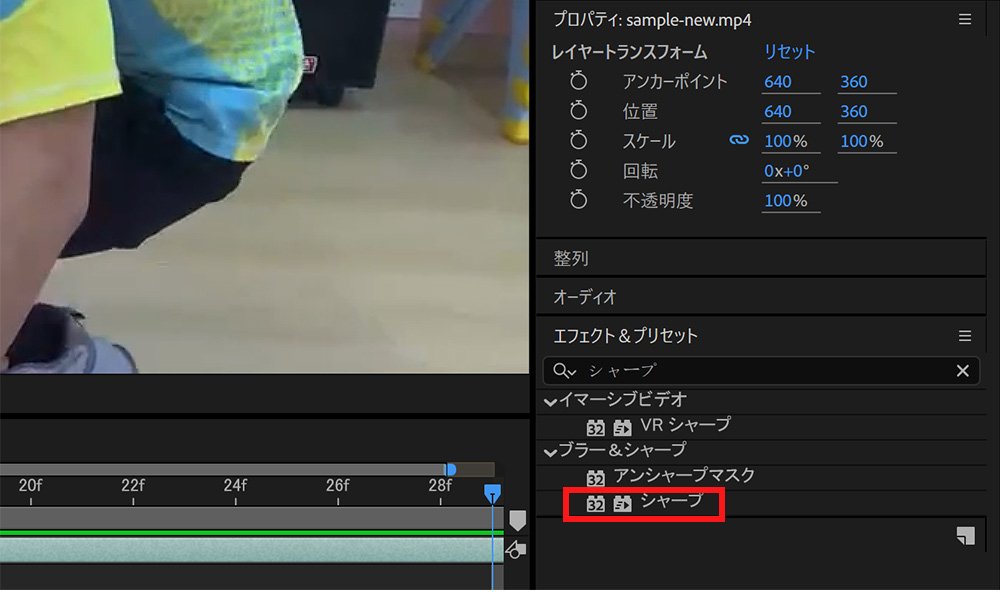Clear the effects search field
1000x615 pixels.
click(962, 371)
